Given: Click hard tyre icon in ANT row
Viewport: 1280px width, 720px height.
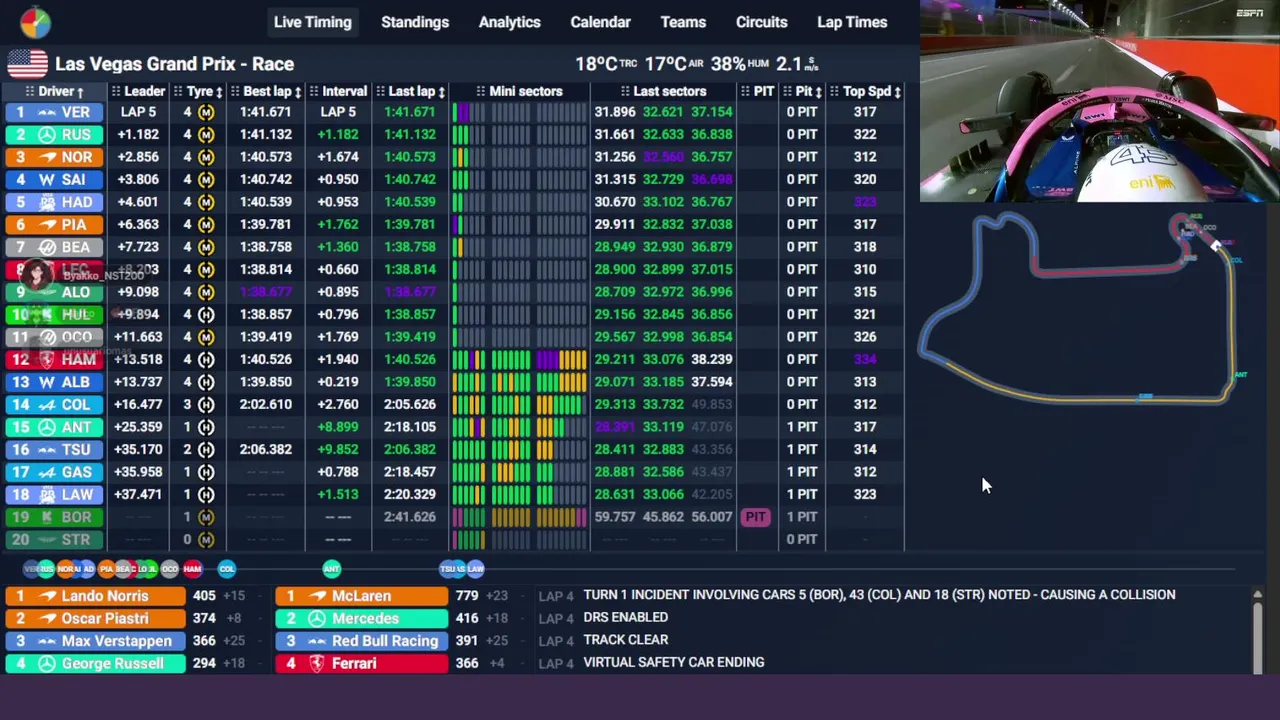Looking at the screenshot, I should [x=206, y=427].
